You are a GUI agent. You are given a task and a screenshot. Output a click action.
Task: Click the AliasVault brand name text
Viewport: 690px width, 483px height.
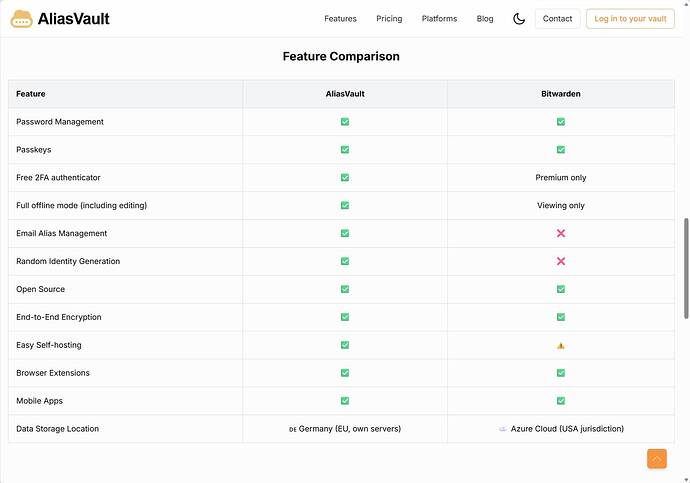tap(73, 19)
